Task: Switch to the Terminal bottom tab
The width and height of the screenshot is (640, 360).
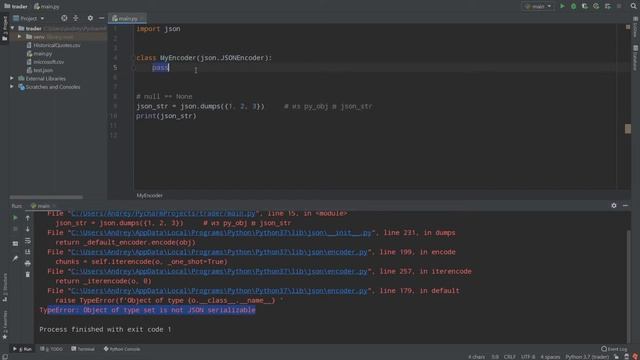Action: [x=83, y=349]
